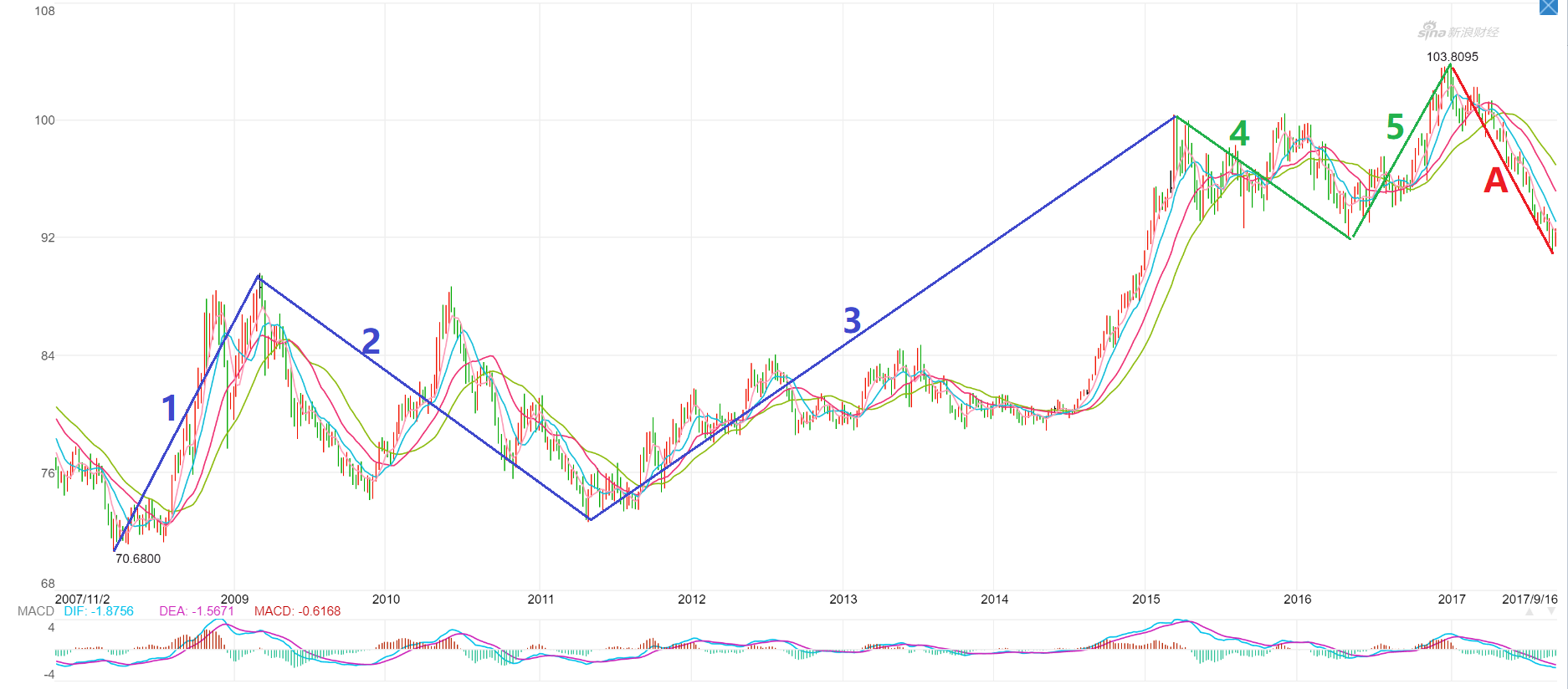
Task: Click the DEA: -1.5671 legend value
Action: click(197, 611)
